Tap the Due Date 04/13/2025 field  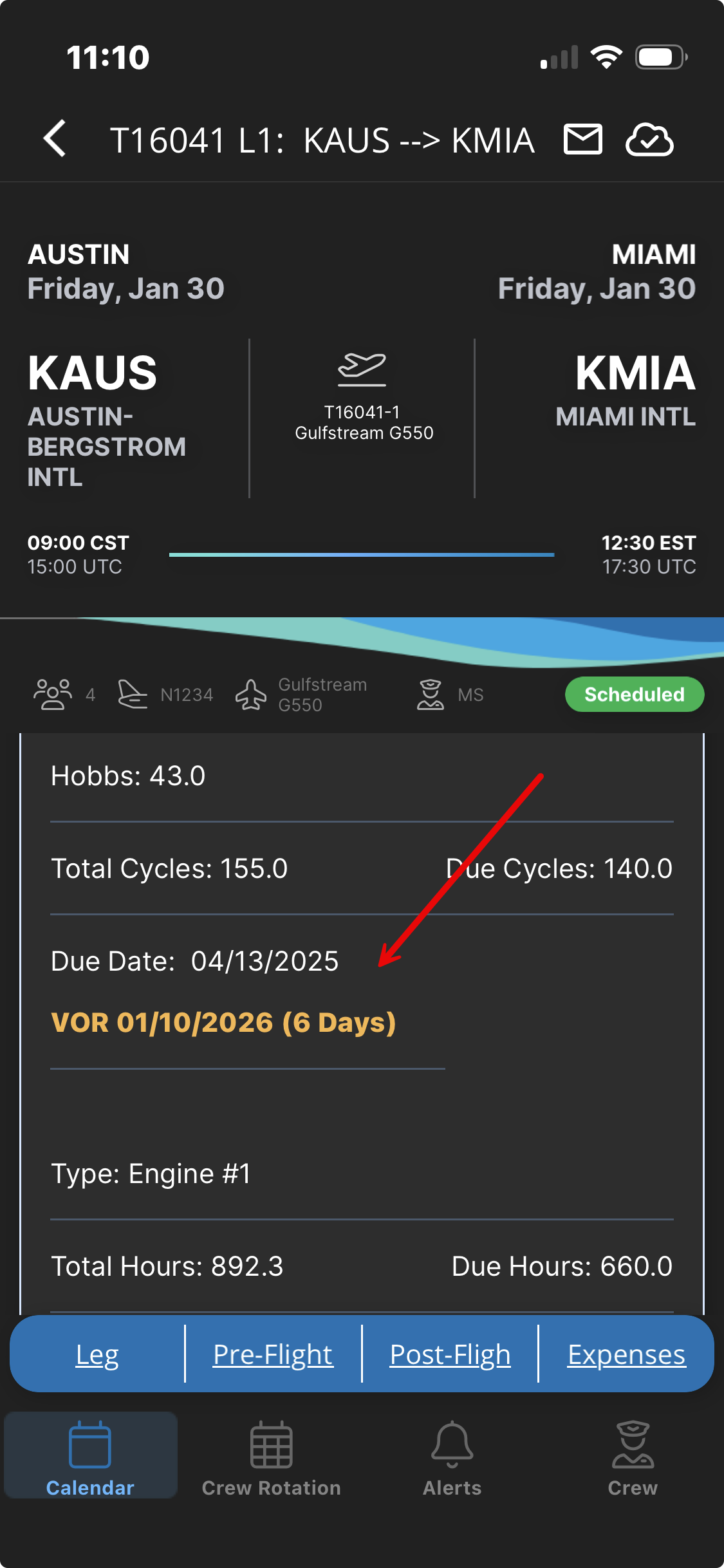point(194,961)
